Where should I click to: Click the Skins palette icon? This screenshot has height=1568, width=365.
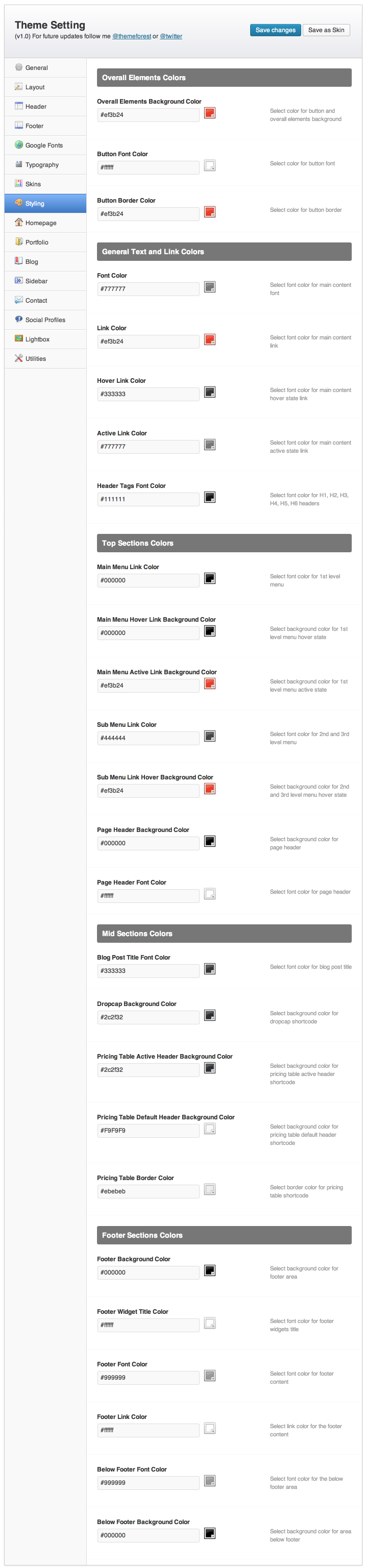point(19,184)
